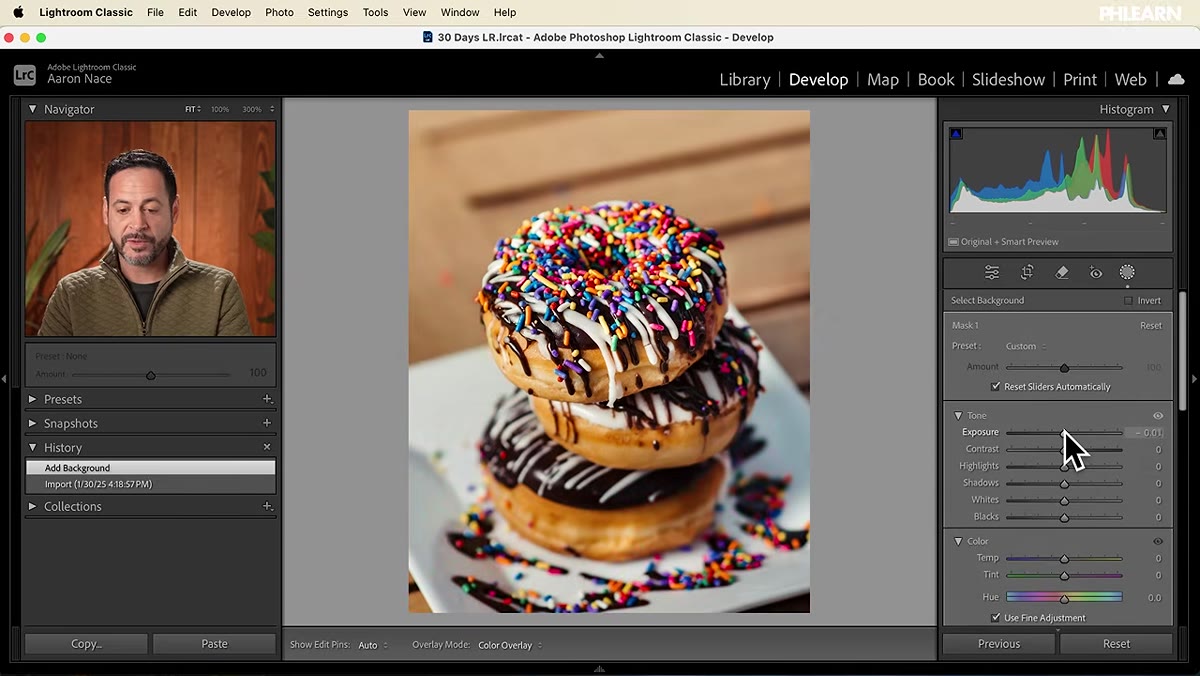Viewport: 1200px width, 676px height.
Task: Add a new snapshot with plus icon
Action: click(267, 423)
